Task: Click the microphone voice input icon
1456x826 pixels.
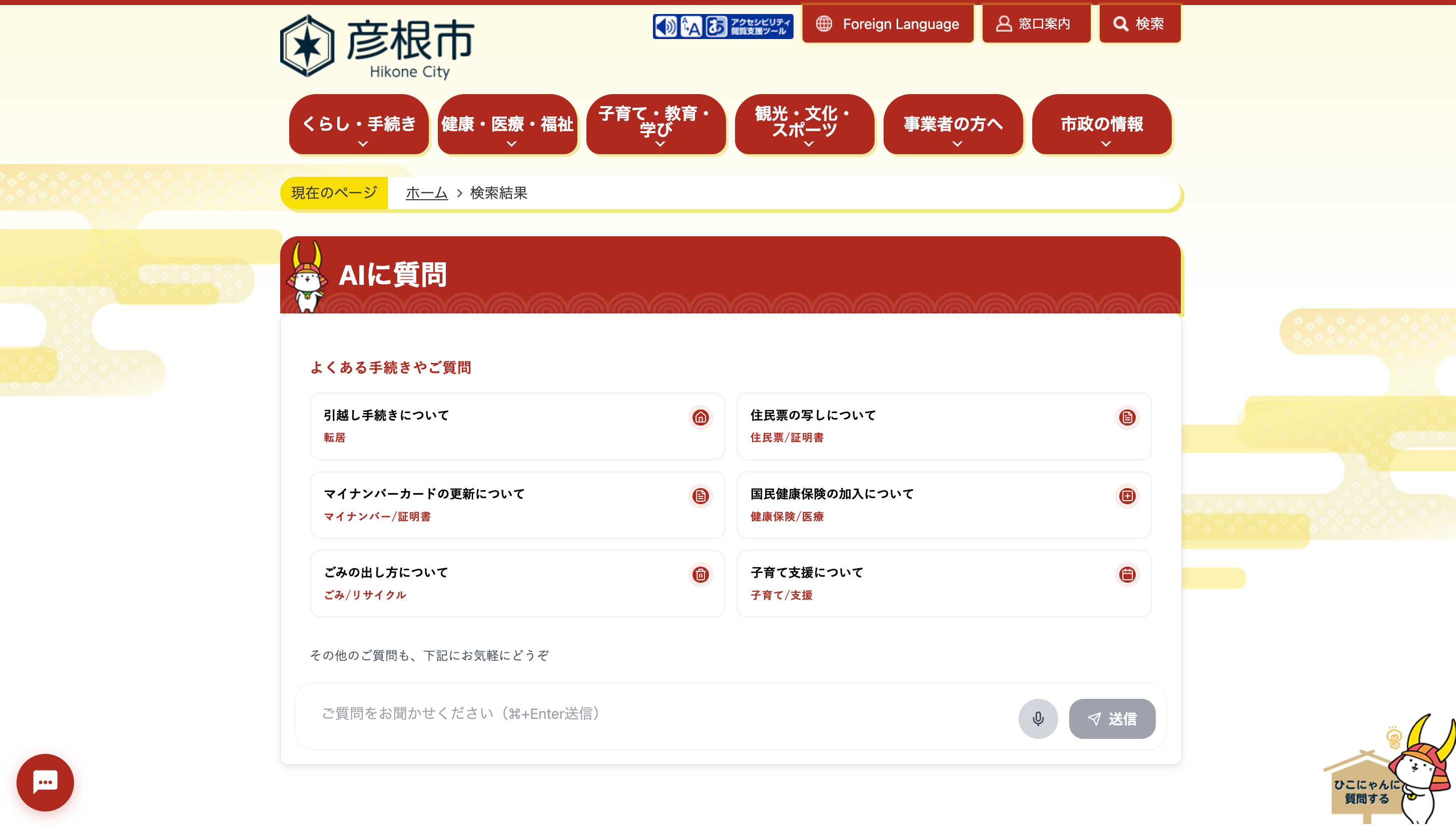Action: click(1038, 718)
